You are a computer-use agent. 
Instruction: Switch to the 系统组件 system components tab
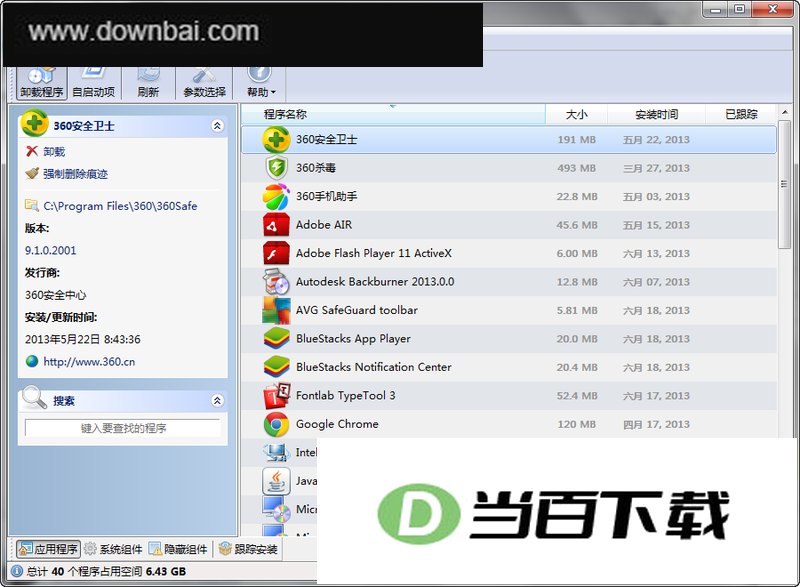(x=113, y=549)
